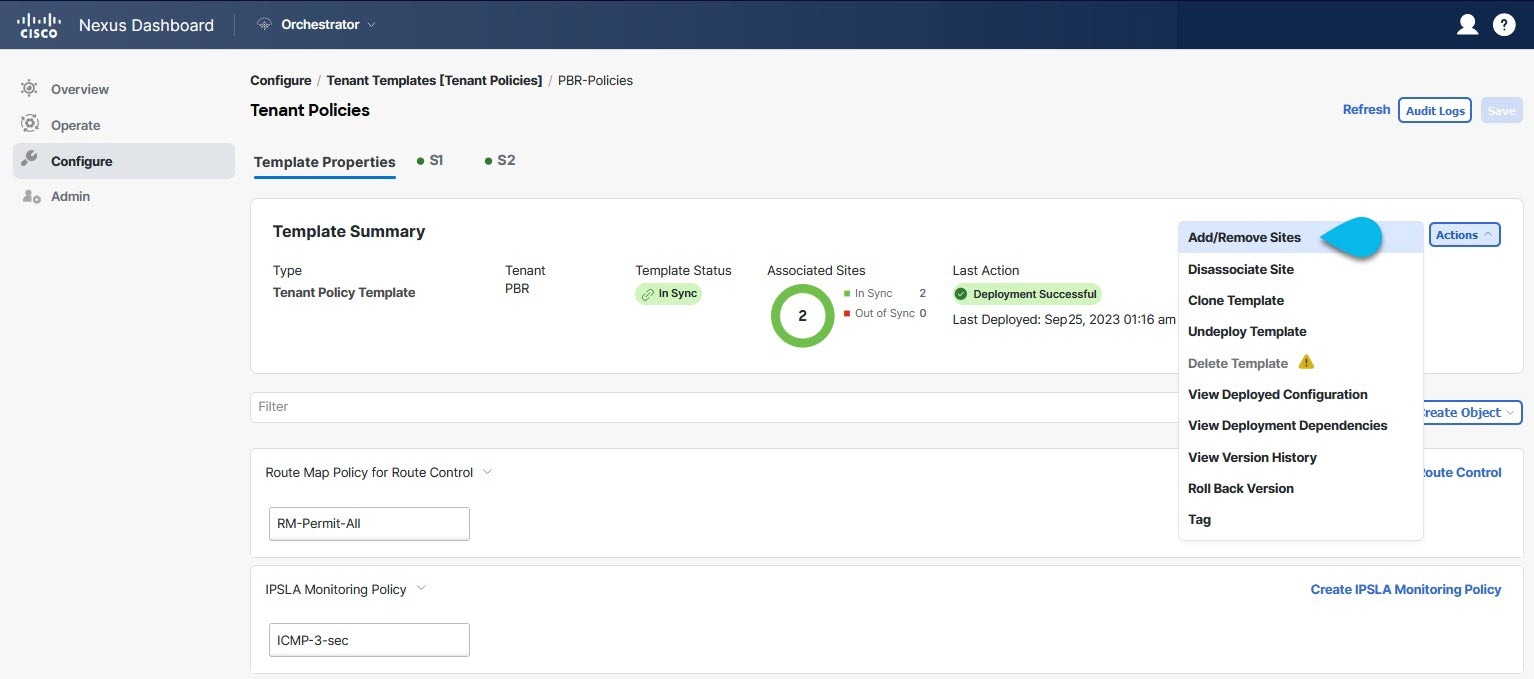Click the In Sync legend entry
Screen dimensions: 1534x679
click(884, 293)
